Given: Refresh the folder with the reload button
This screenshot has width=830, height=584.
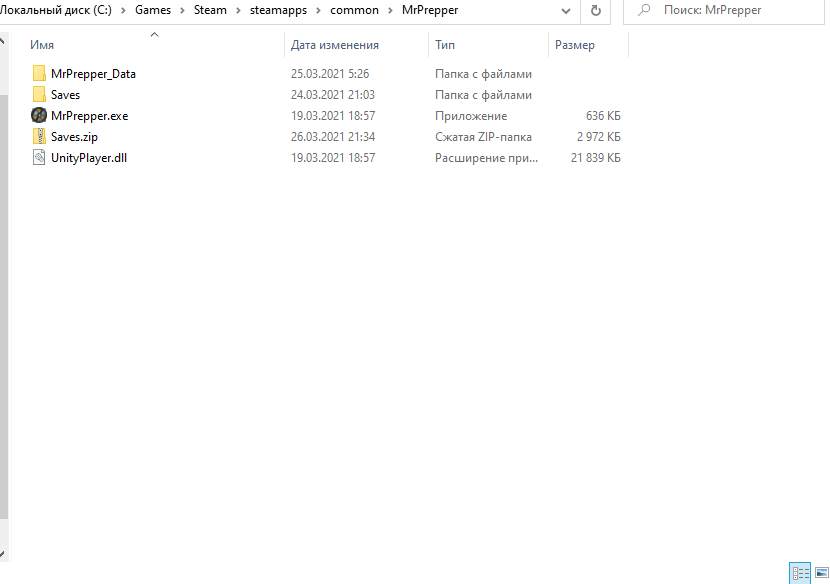Looking at the screenshot, I should 596,10.
